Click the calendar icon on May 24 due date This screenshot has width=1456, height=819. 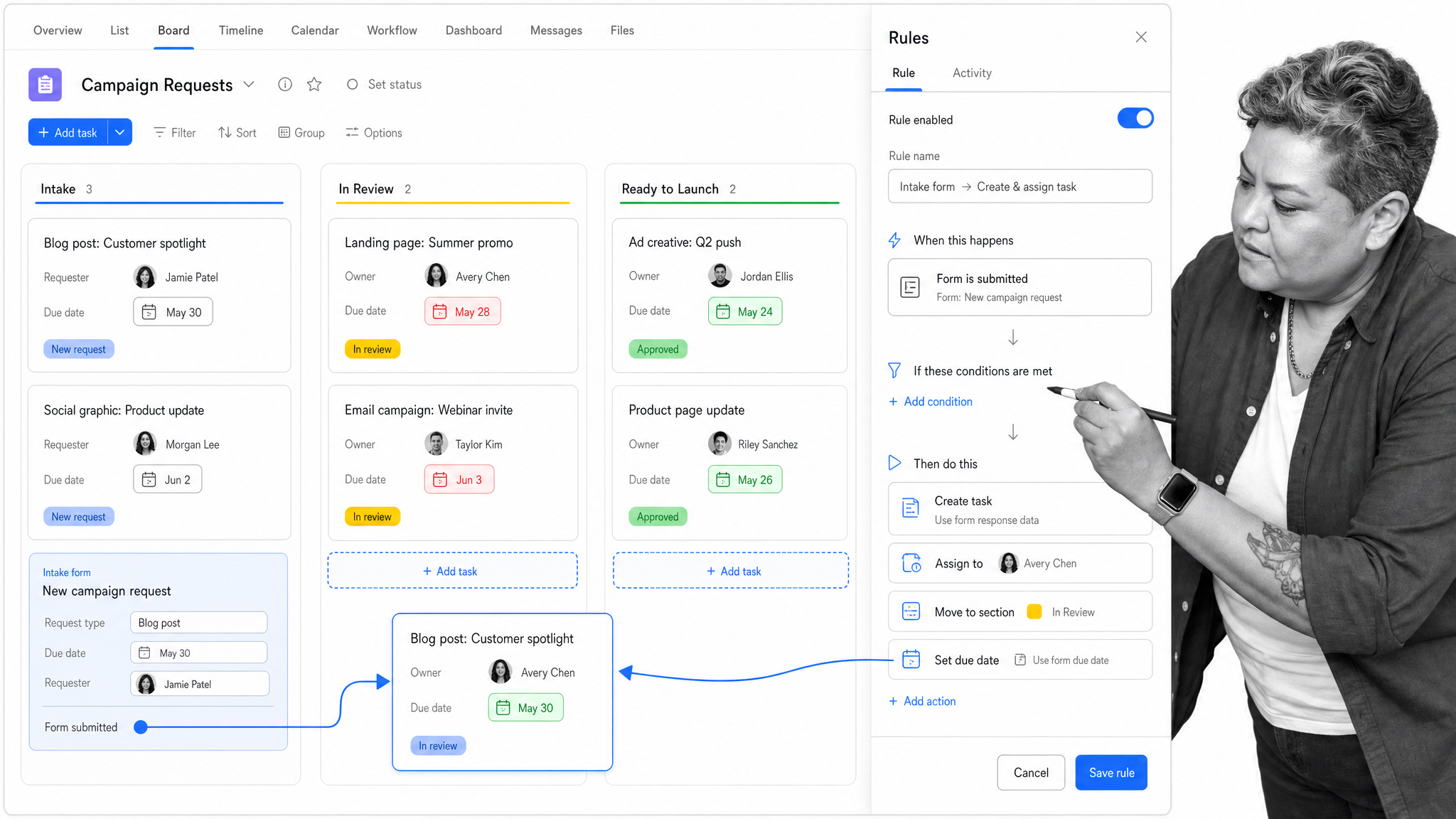723,311
